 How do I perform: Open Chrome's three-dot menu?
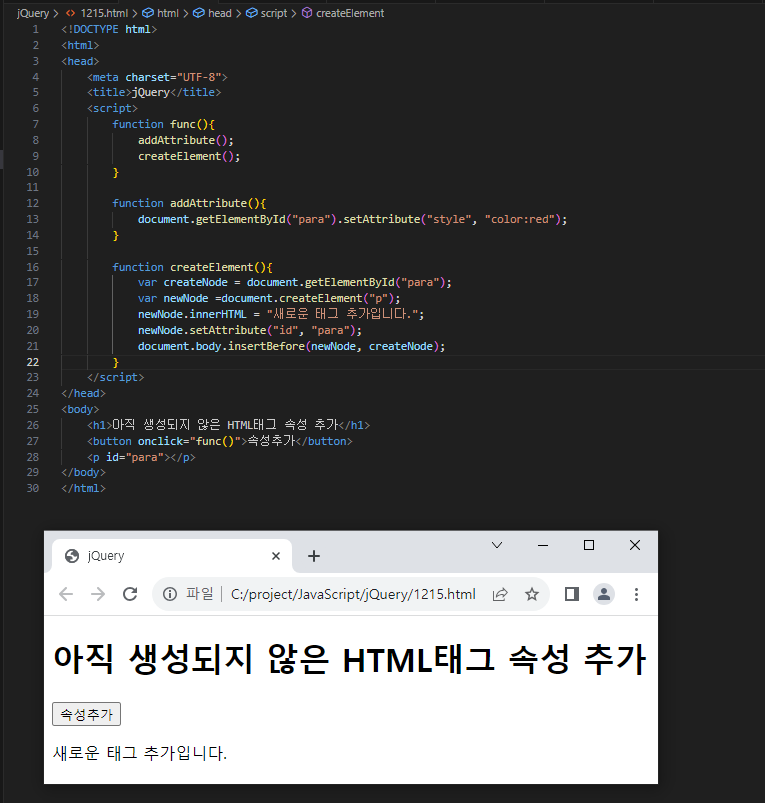pyautogui.click(x=636, y=594)
